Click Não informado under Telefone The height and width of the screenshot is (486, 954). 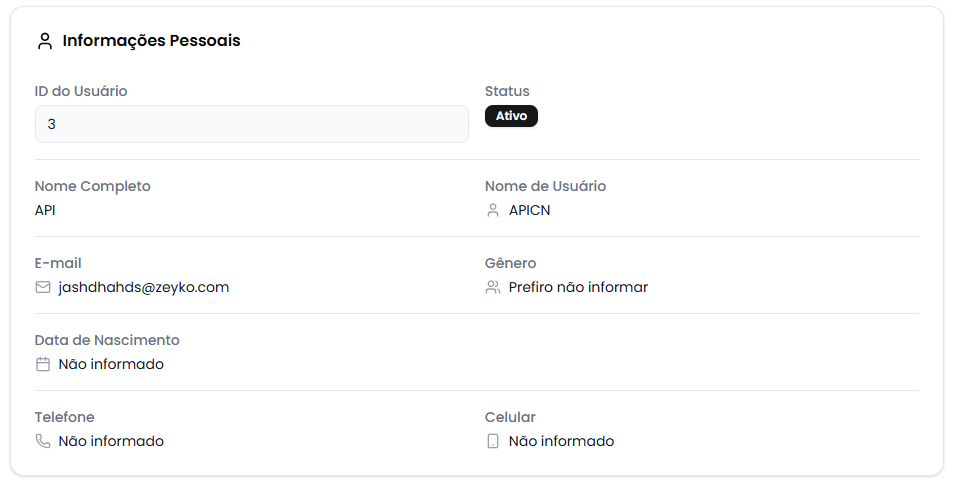click(x=111, y=441)
